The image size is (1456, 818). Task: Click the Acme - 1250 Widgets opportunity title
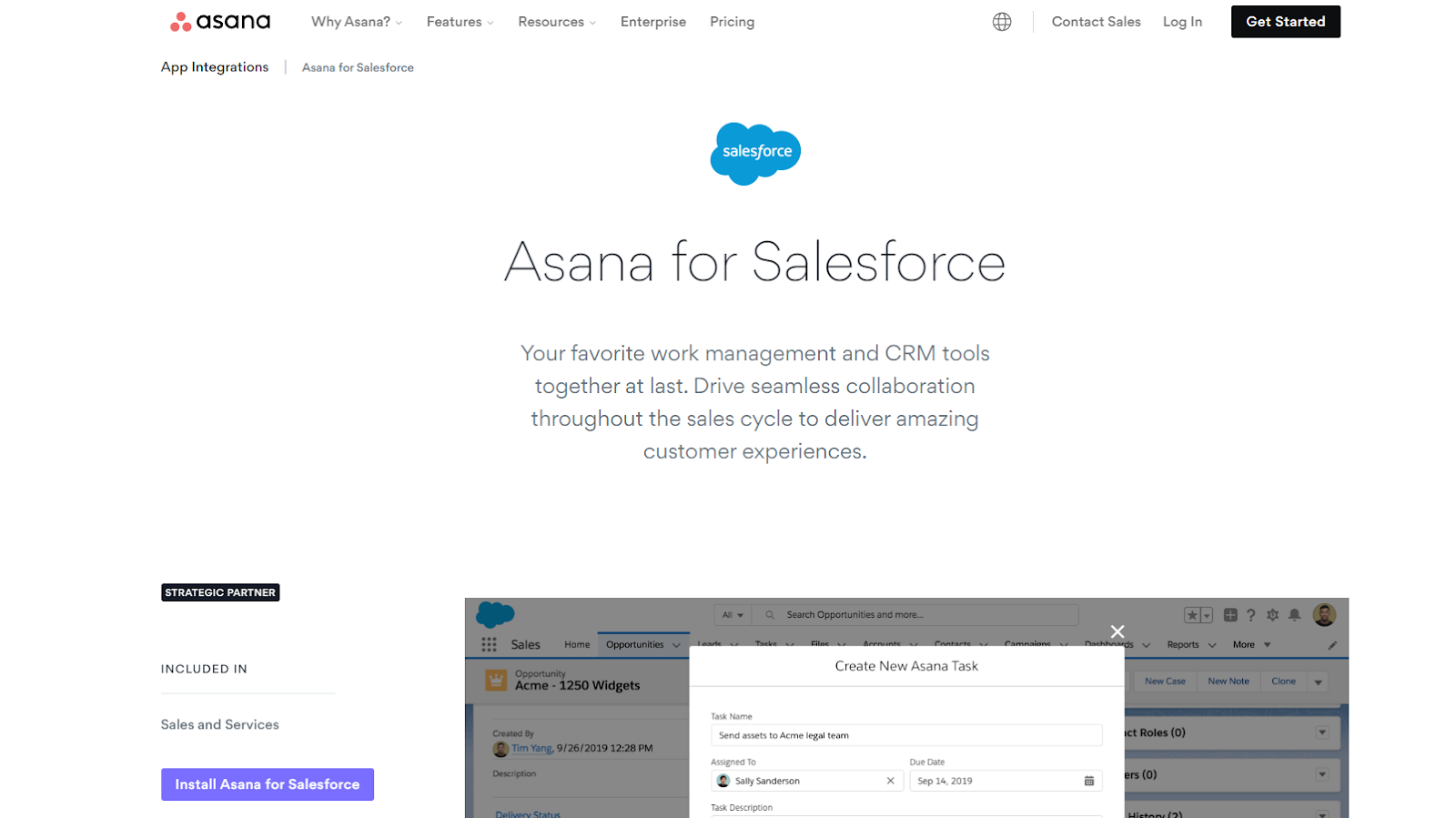pyautogui.click(x=578, y=686)
